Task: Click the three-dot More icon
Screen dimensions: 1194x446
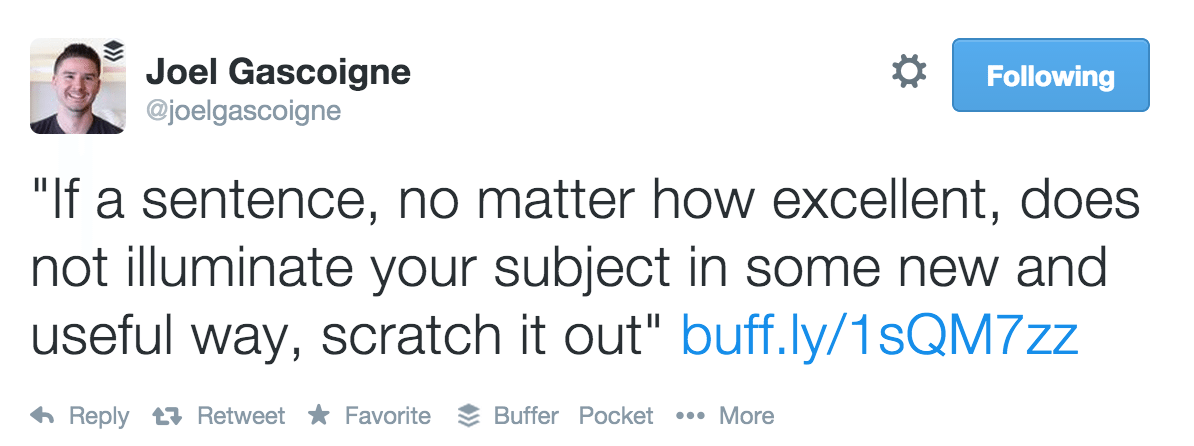Action: click(x=690, y=416)
